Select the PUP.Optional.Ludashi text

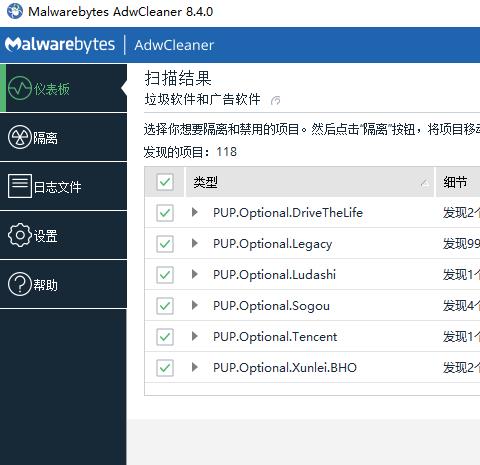pos(274,275)
